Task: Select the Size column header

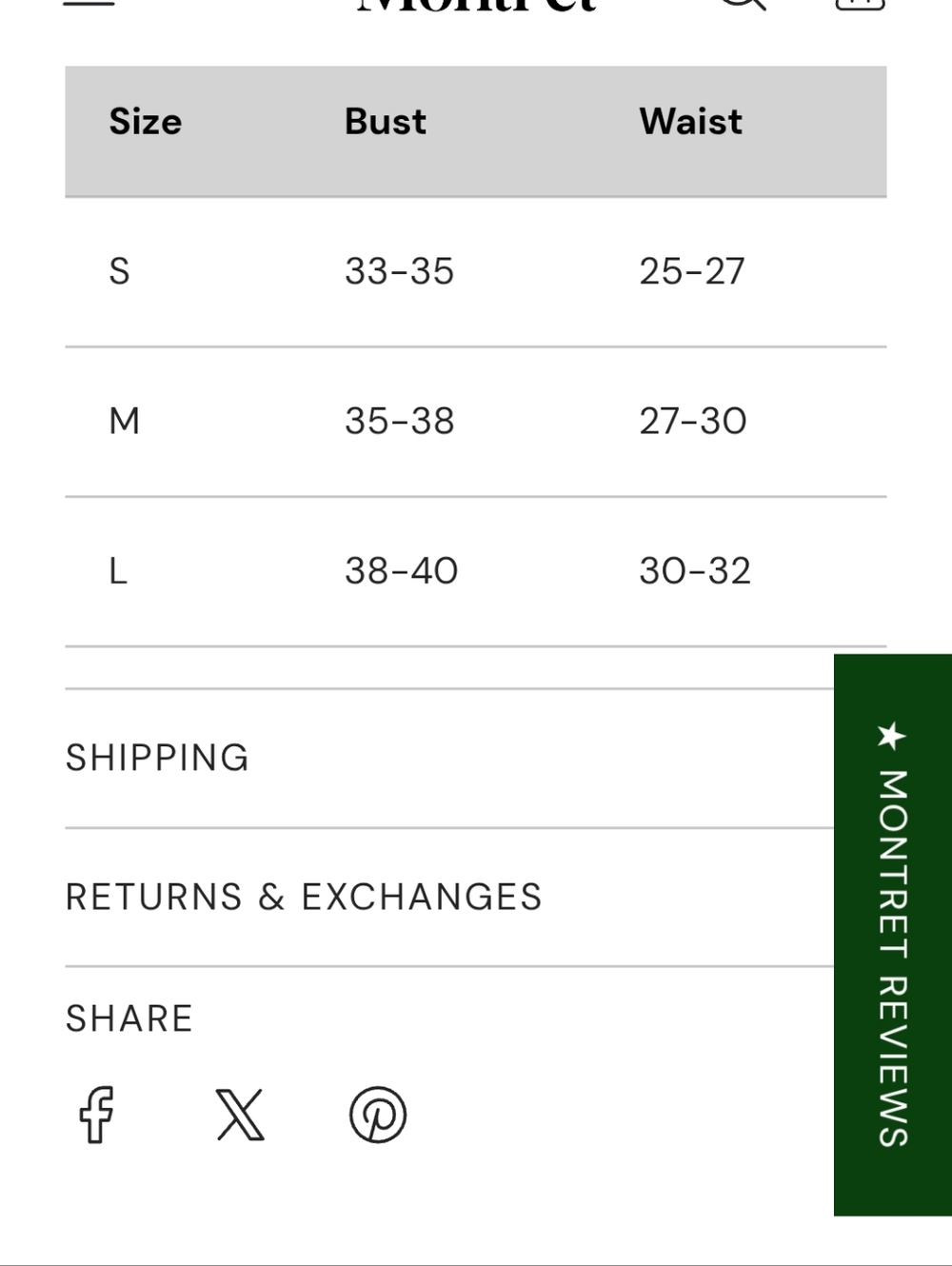Action: click(x=146, y=122)
